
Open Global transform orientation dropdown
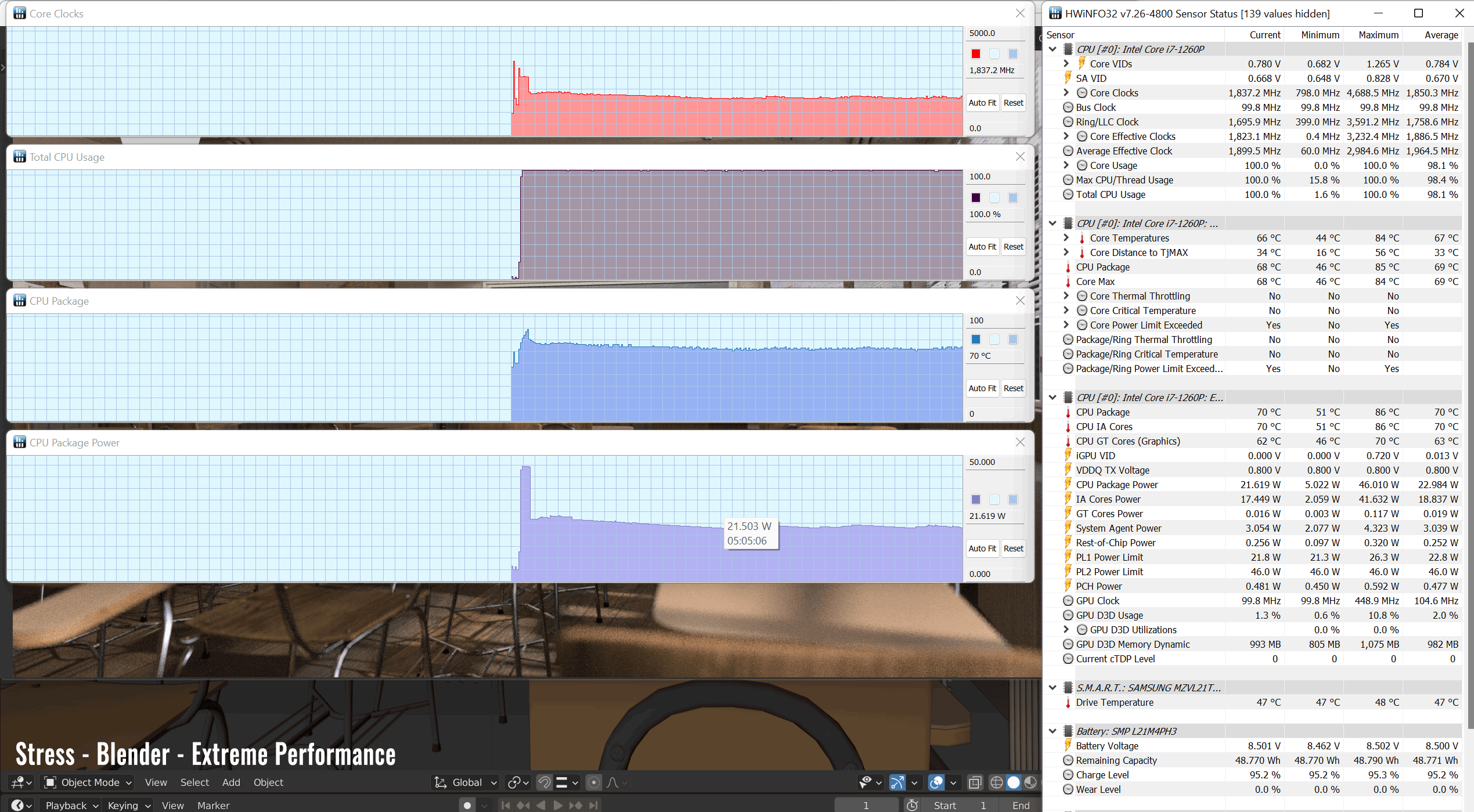[466, 782]
